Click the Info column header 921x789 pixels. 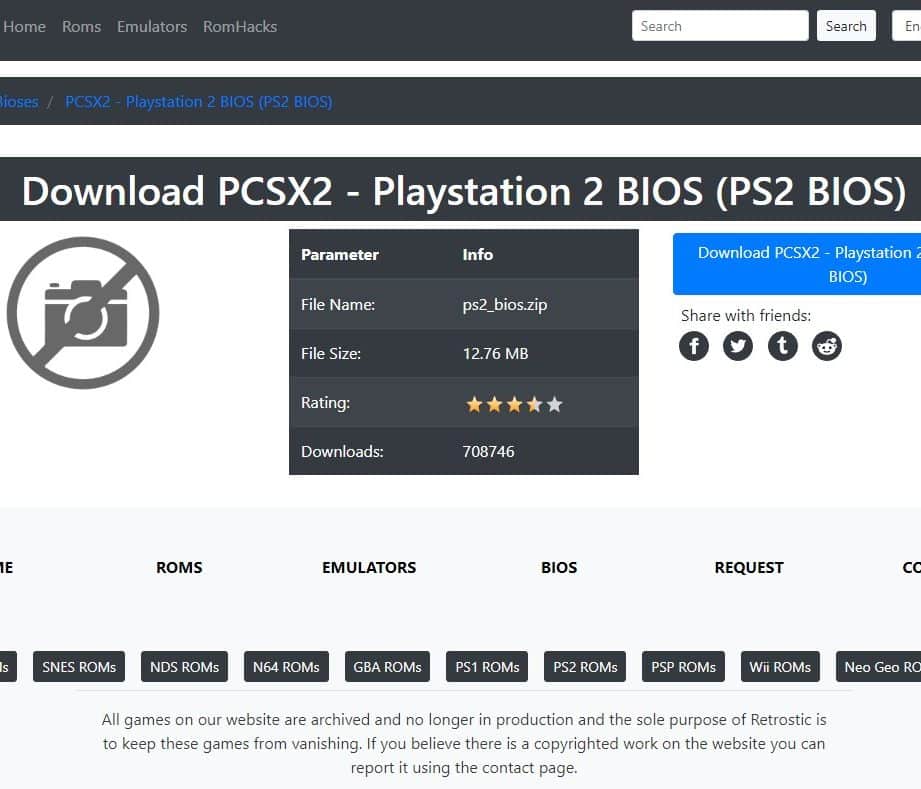pos(478,254)
